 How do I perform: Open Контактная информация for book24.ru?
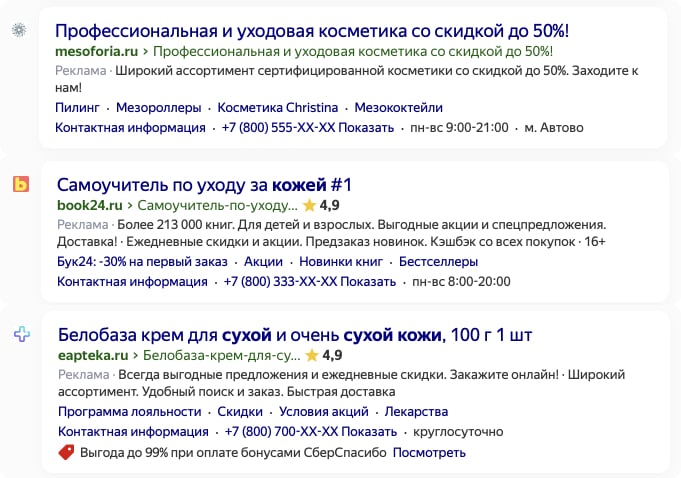[132, 281]
